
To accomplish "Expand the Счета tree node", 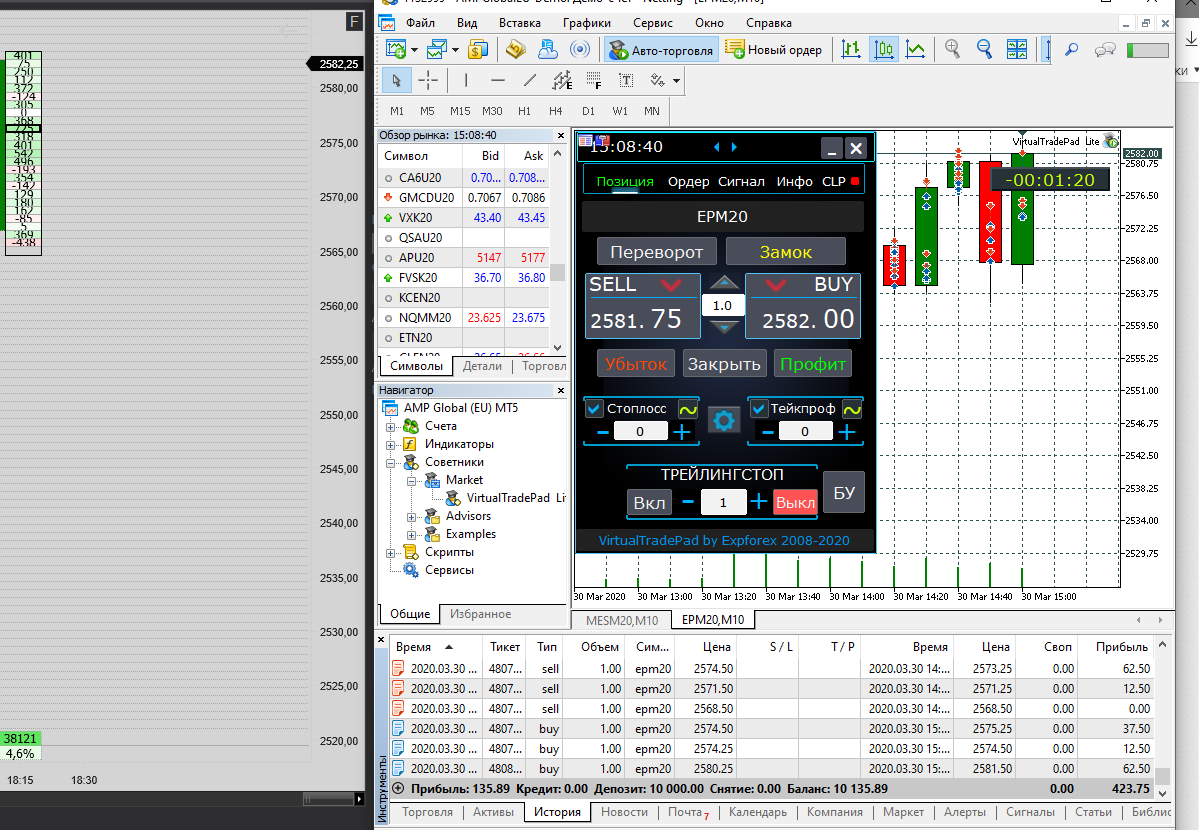I will coord(390,427).
